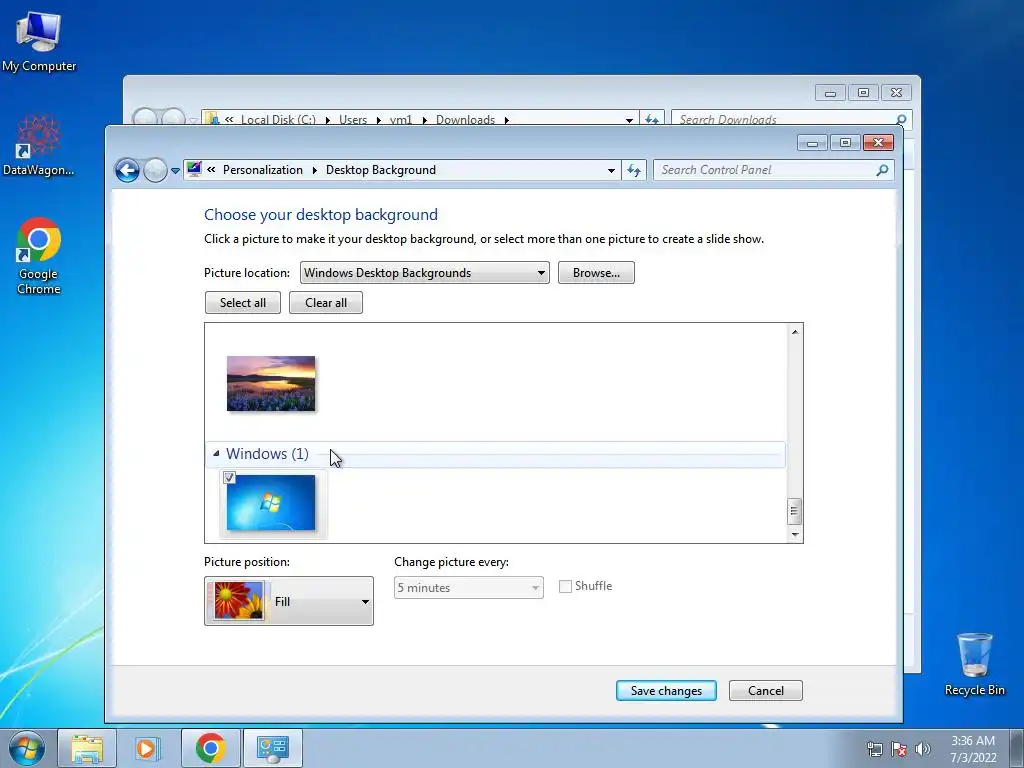Click Save changes

(666, 690)
